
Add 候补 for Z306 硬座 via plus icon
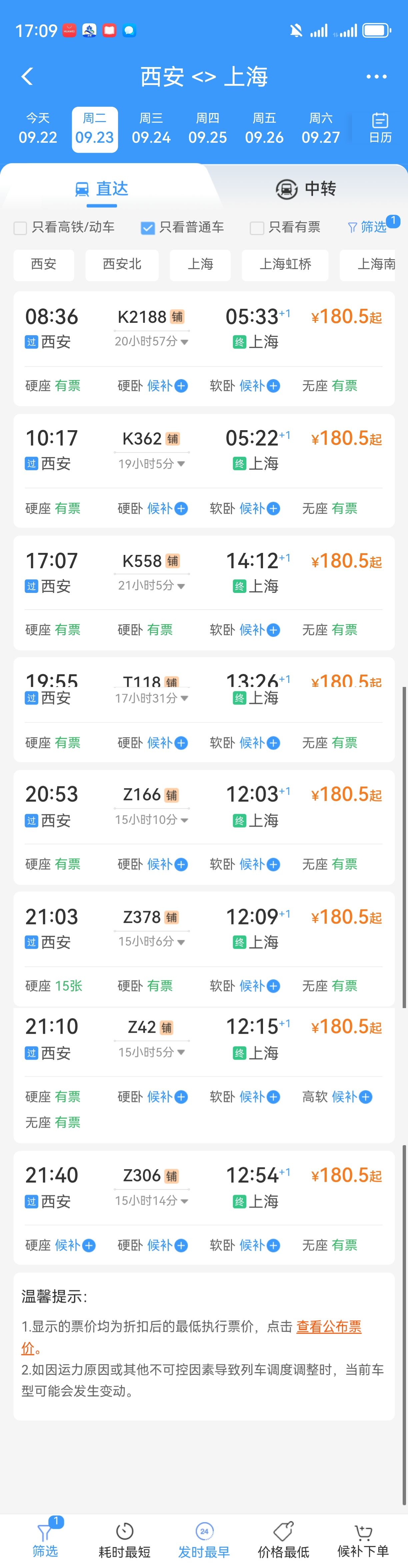click(89, 1245)
